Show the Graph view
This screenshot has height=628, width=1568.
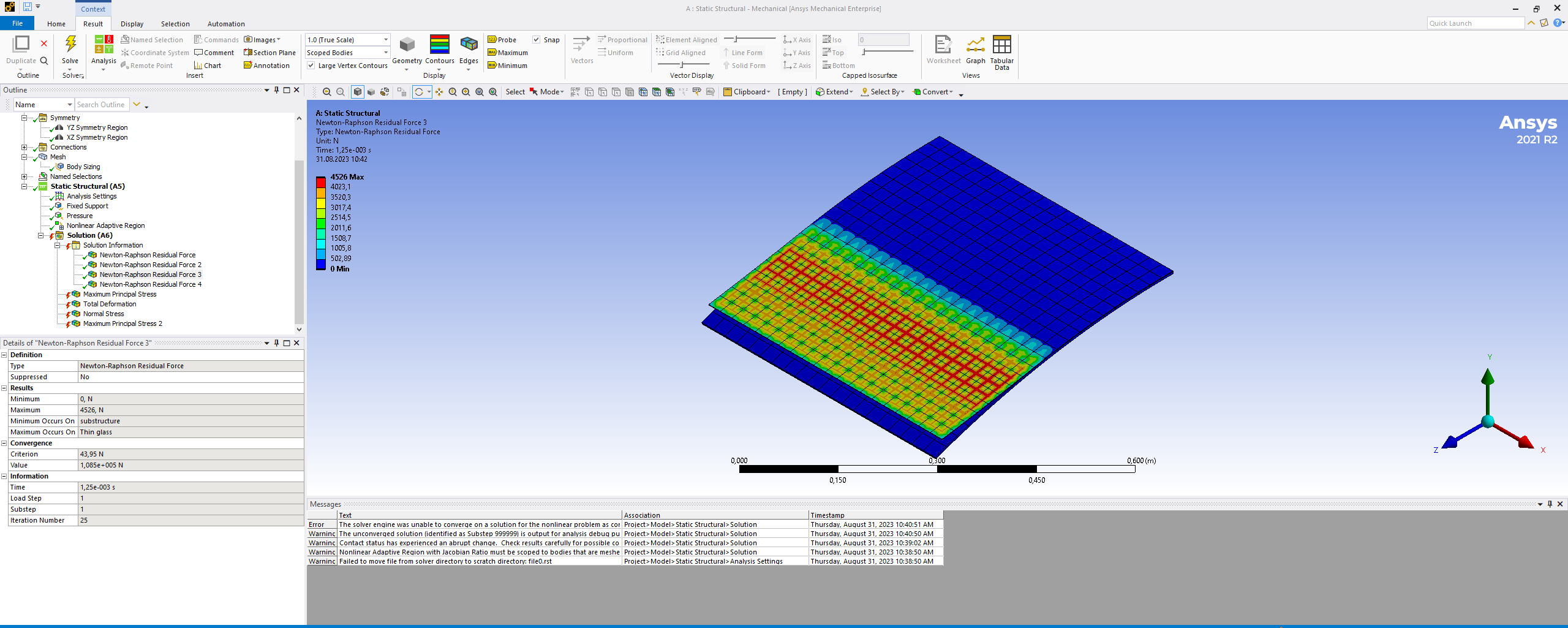point(975,45)
